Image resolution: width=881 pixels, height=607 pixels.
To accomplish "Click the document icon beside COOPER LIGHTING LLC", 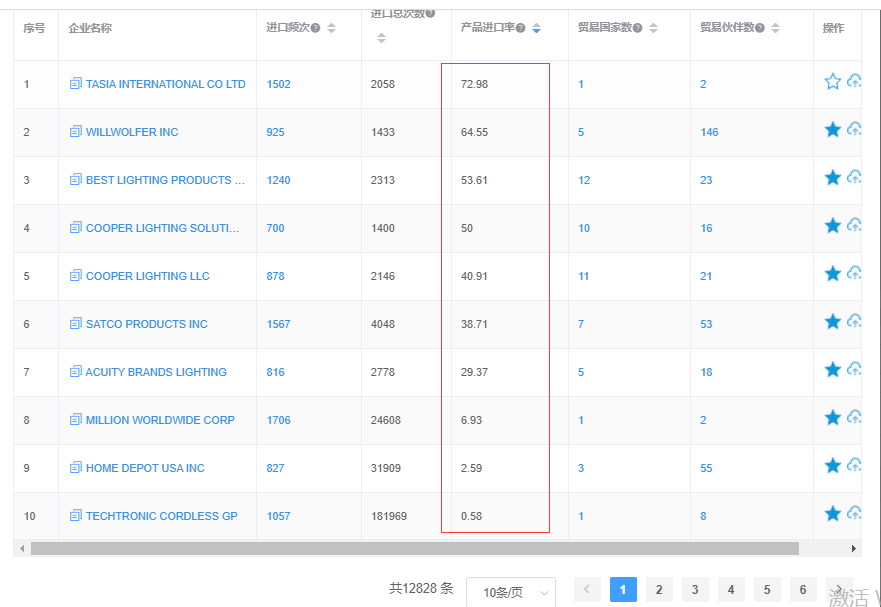I will (x=76, y=275).
